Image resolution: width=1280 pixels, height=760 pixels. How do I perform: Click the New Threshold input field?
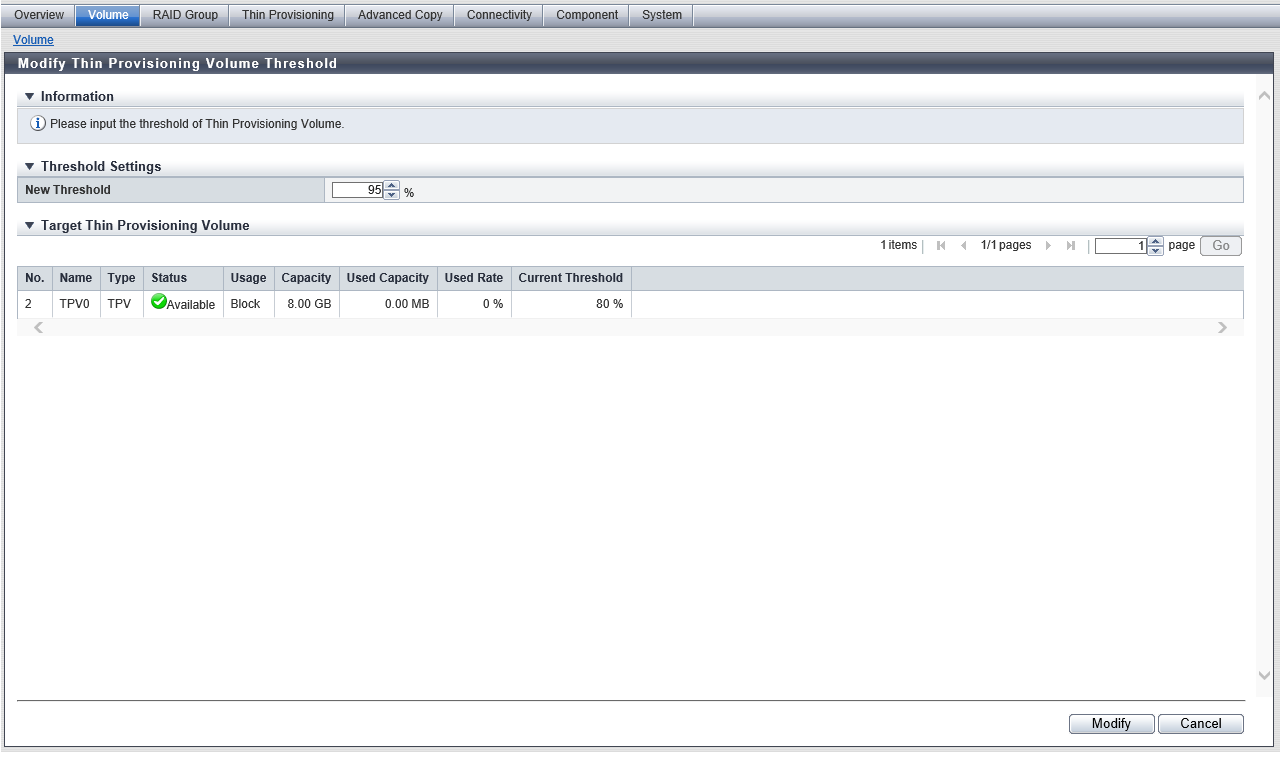(357, 190)
